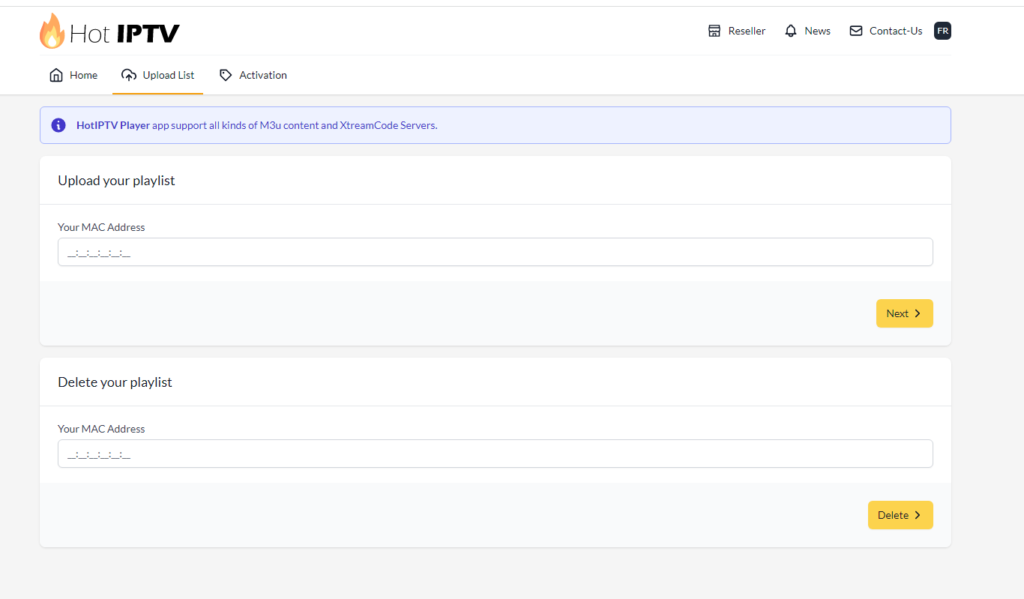Switch language with the FR badge
Viewport: 1024px width, 599px height.
click(x=942, y=31)
